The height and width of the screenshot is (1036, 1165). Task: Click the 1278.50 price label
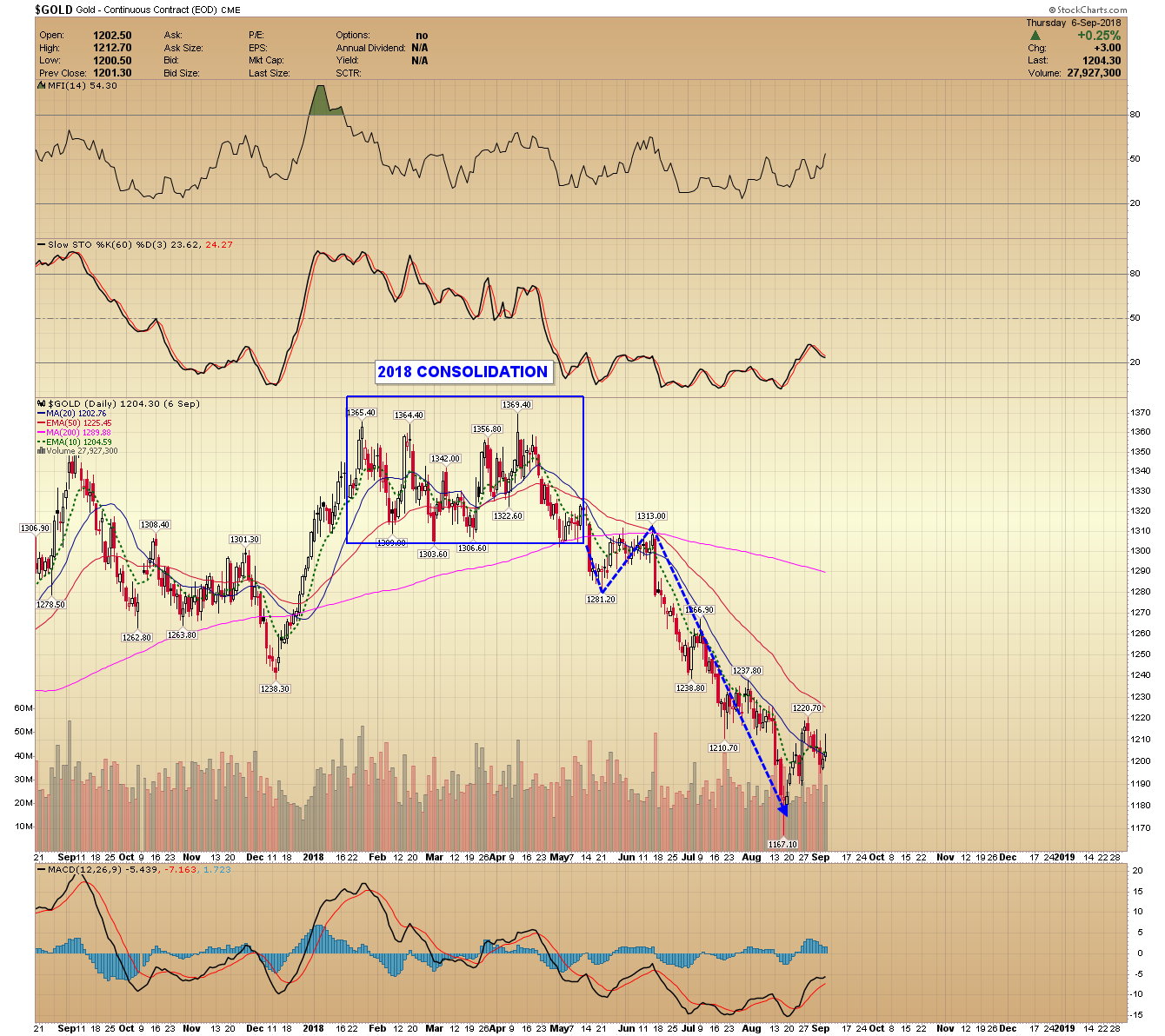(x=50, y=605)
